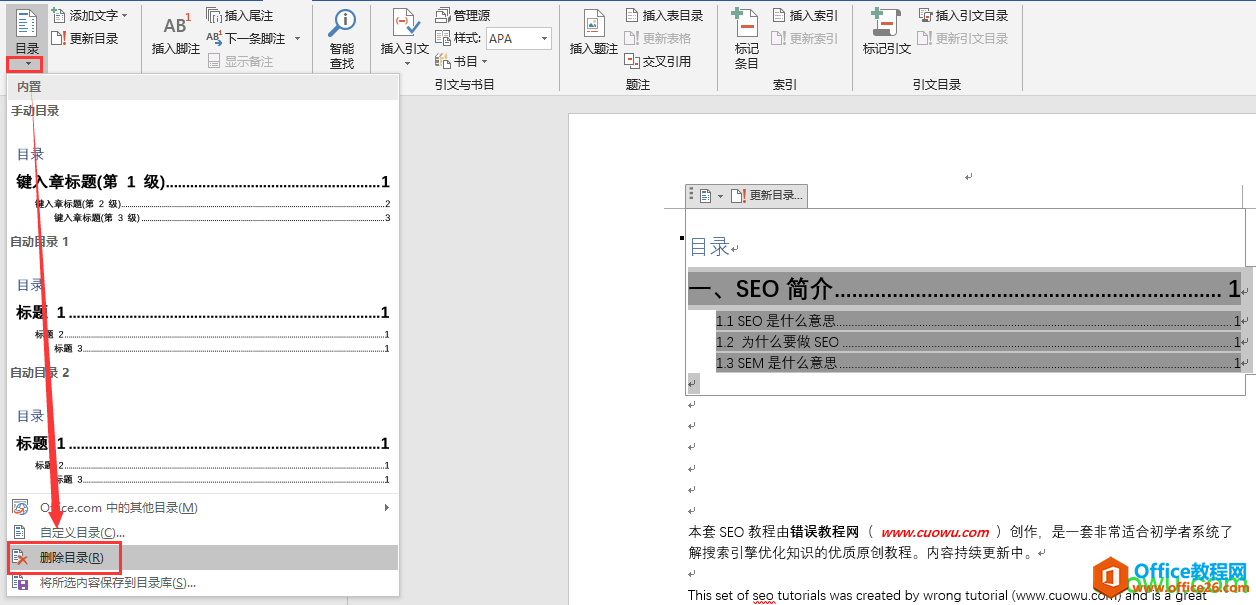Click the 目录 heading in the document
Screen dimensions: 1256x605
pyautogui.click(x=710, y=247)
